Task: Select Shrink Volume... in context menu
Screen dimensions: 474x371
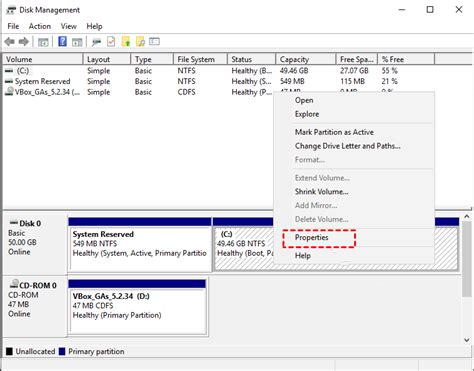Action: pyautogui.click(x=322, y=192)
